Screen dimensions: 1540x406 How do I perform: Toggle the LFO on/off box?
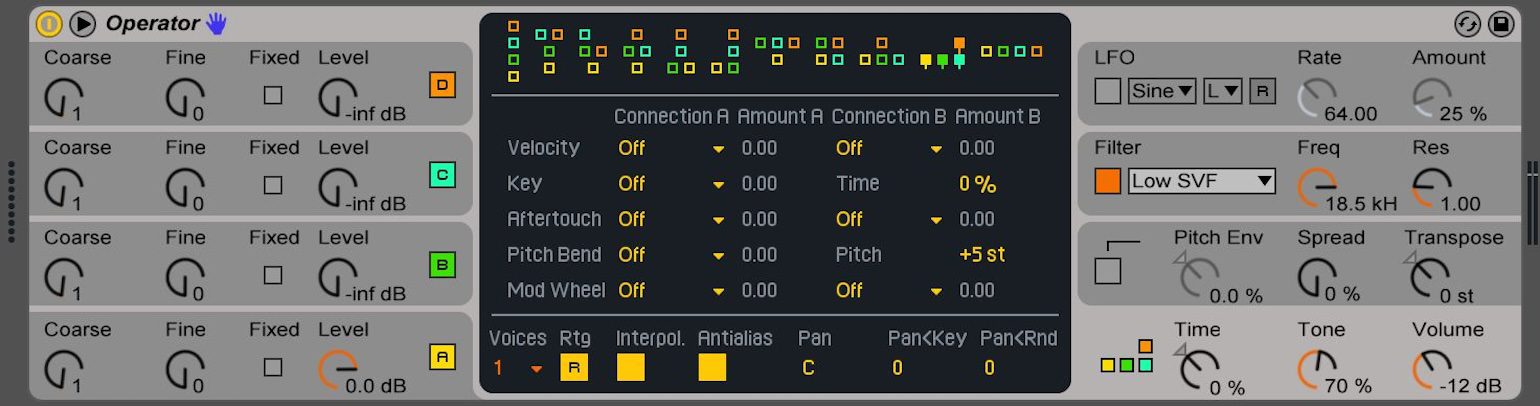click(1108, 91)
